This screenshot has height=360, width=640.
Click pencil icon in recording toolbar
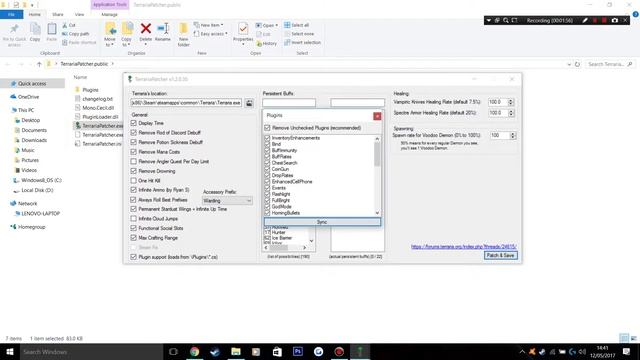(x=585, y=20)
